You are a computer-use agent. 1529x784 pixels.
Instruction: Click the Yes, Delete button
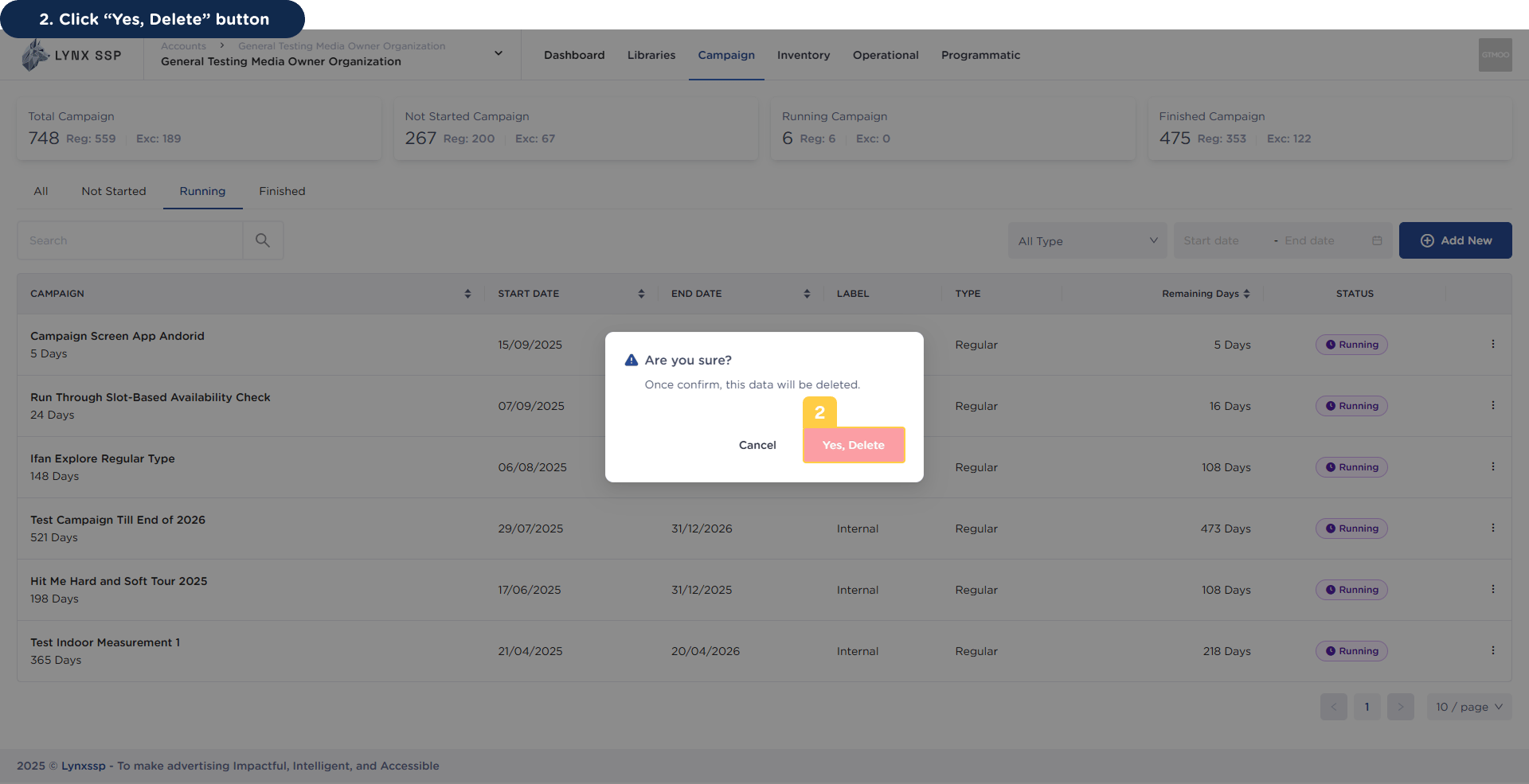tap(854, 445)
